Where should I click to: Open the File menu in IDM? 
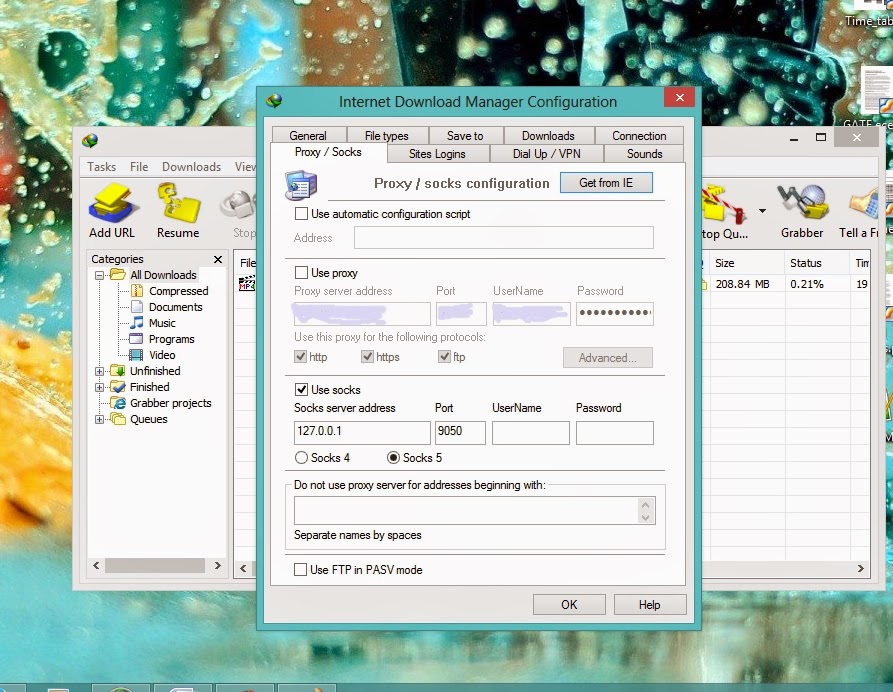coord(138,167)
